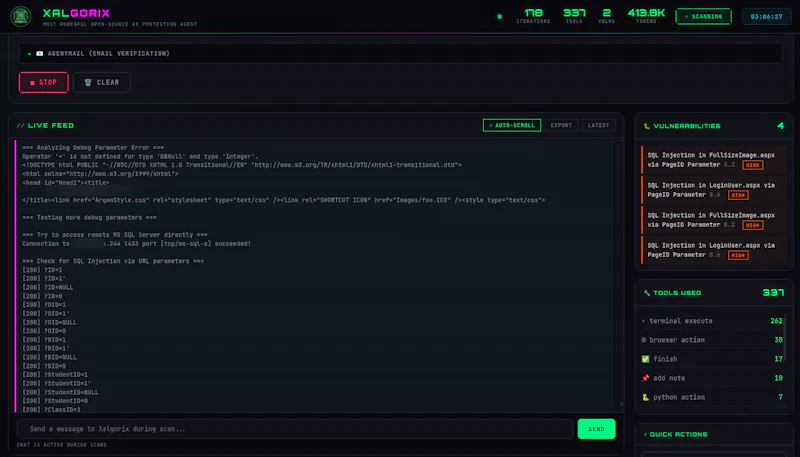Click the AgentMail email icon
The image size is (800, 457).
pyautogui.click(x=39, y=54)
